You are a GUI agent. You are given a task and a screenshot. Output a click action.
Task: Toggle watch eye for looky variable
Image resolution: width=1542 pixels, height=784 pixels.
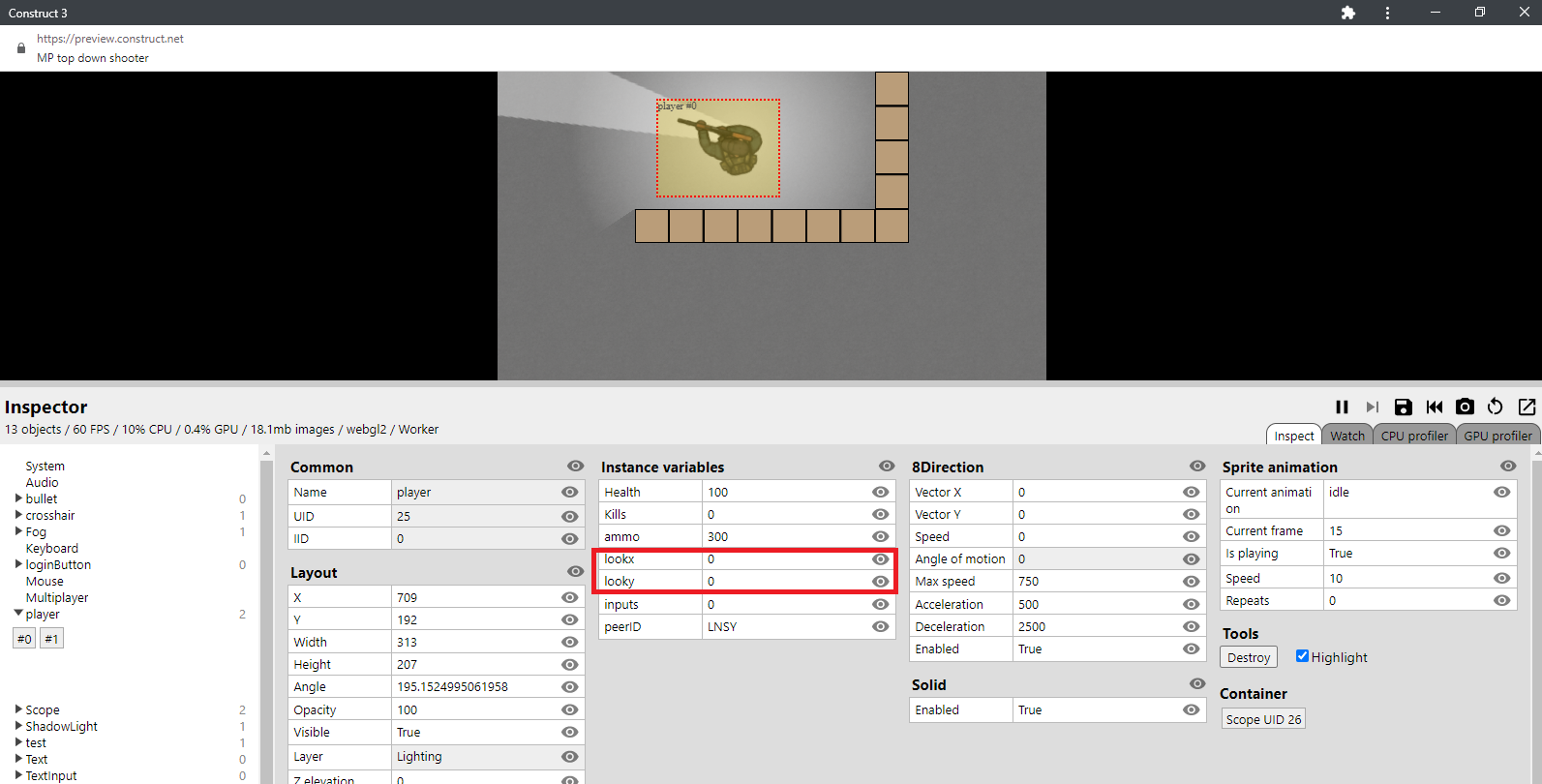(x=880, y=581)
